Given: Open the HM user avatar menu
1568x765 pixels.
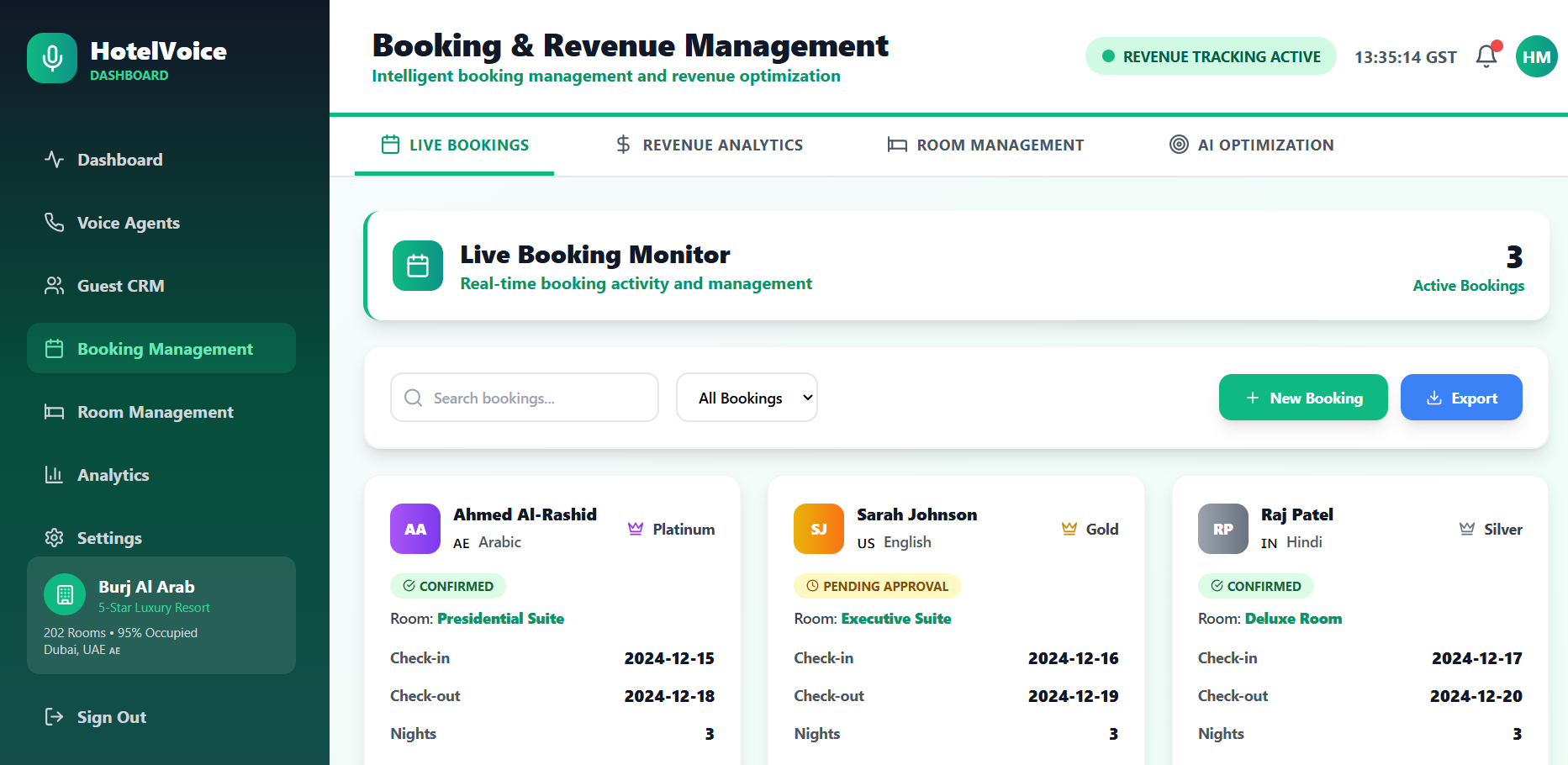Looking at the screenshot, I should 1536,56.
